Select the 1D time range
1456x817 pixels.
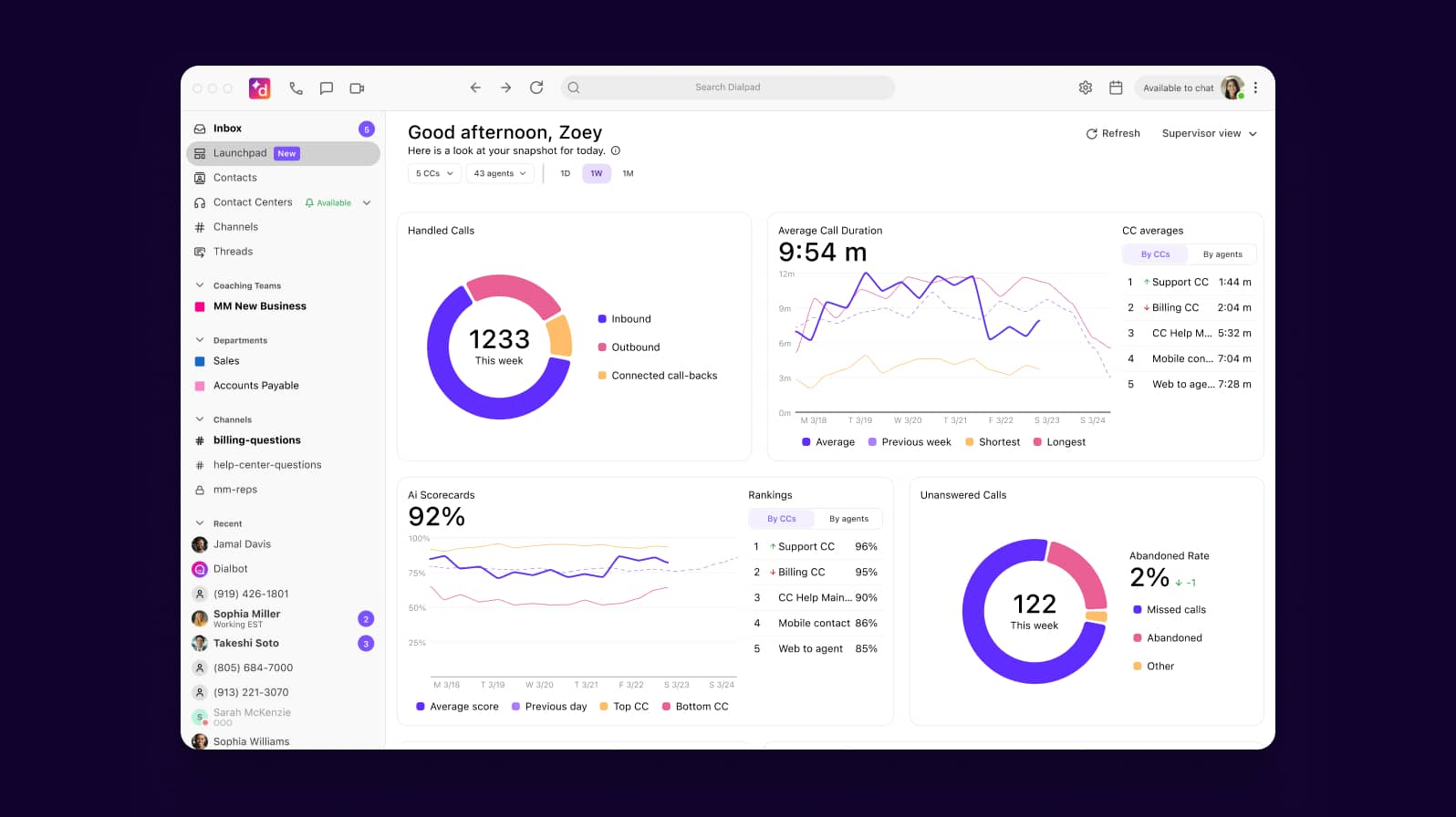click(x=565, y=173)
